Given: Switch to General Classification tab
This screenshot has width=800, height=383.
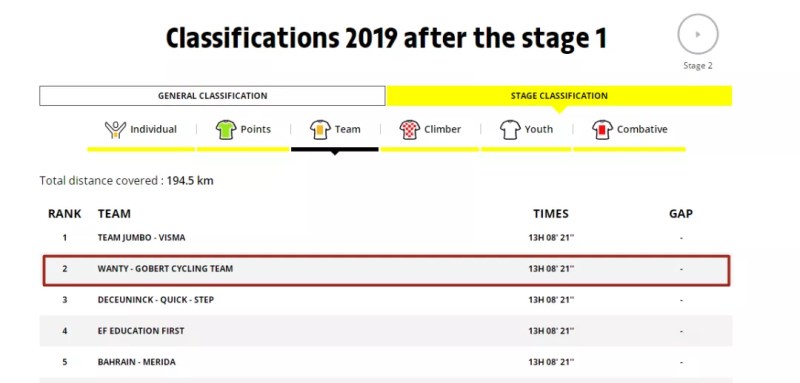Looking at the screenshot, I should [x=212, y=96].
